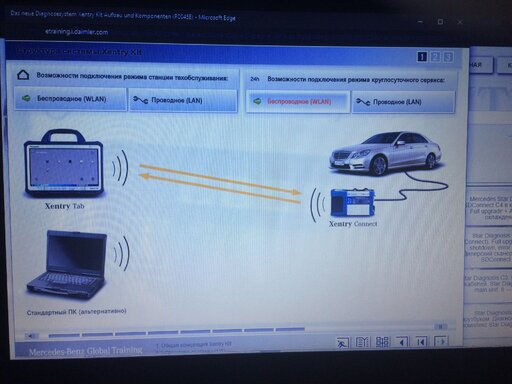Open the course contents map icon

pos(382,342)
